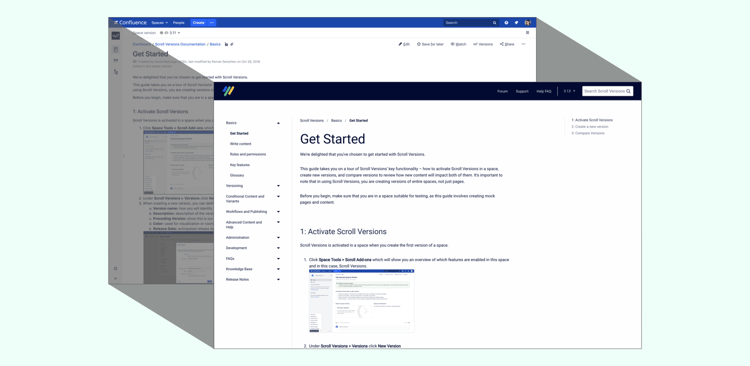
Task: Open the Blog quote icon in Confluence sidebar
Action: [x=116, y=61]
